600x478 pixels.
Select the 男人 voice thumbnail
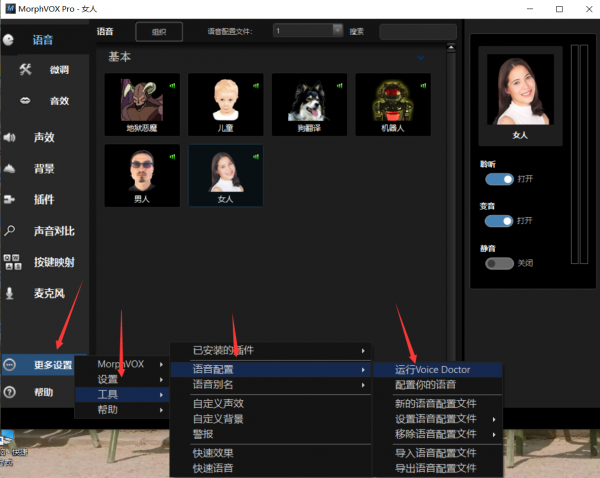coord(142,176)
